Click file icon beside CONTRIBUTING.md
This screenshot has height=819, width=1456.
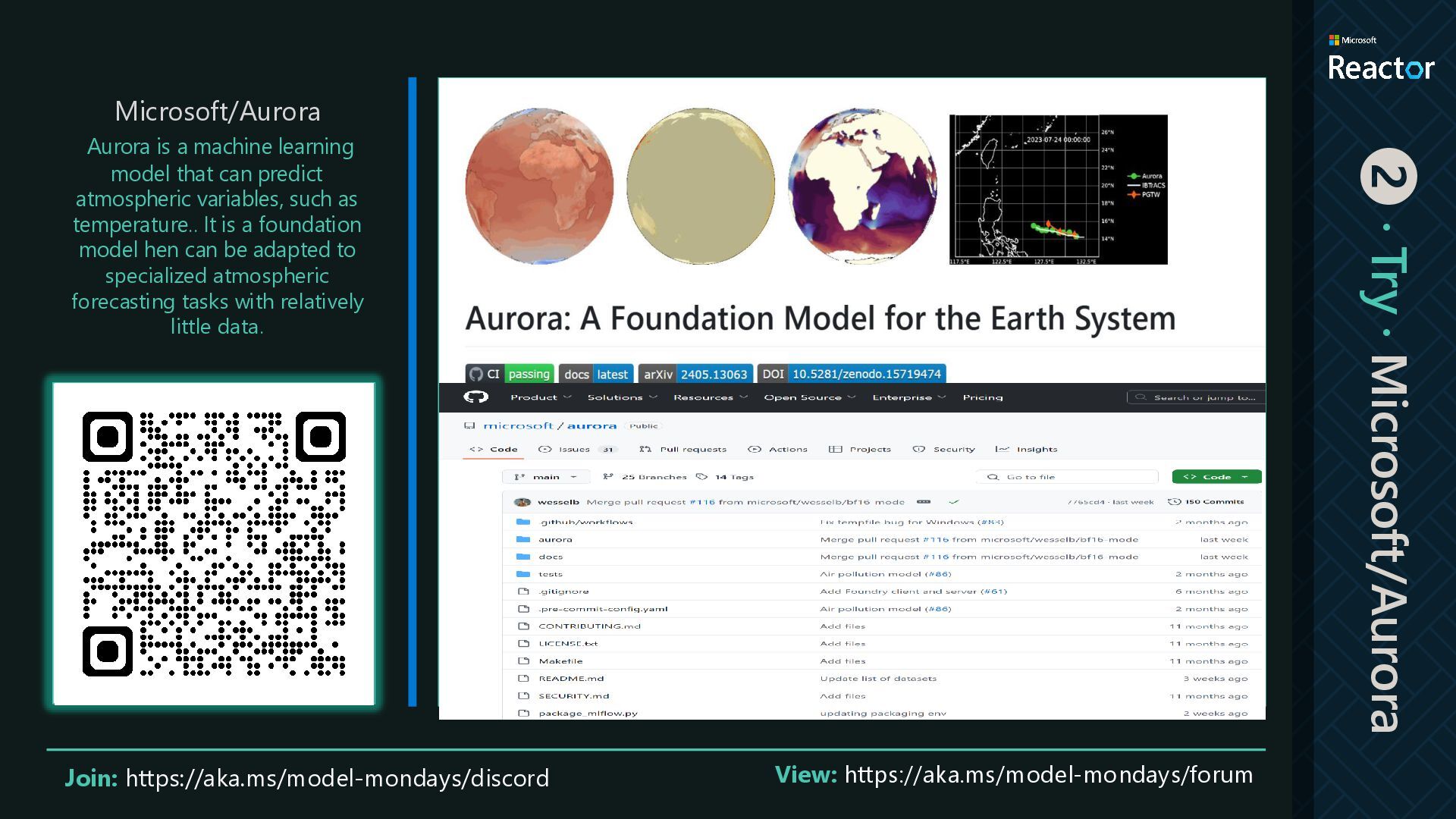point(523,626)
